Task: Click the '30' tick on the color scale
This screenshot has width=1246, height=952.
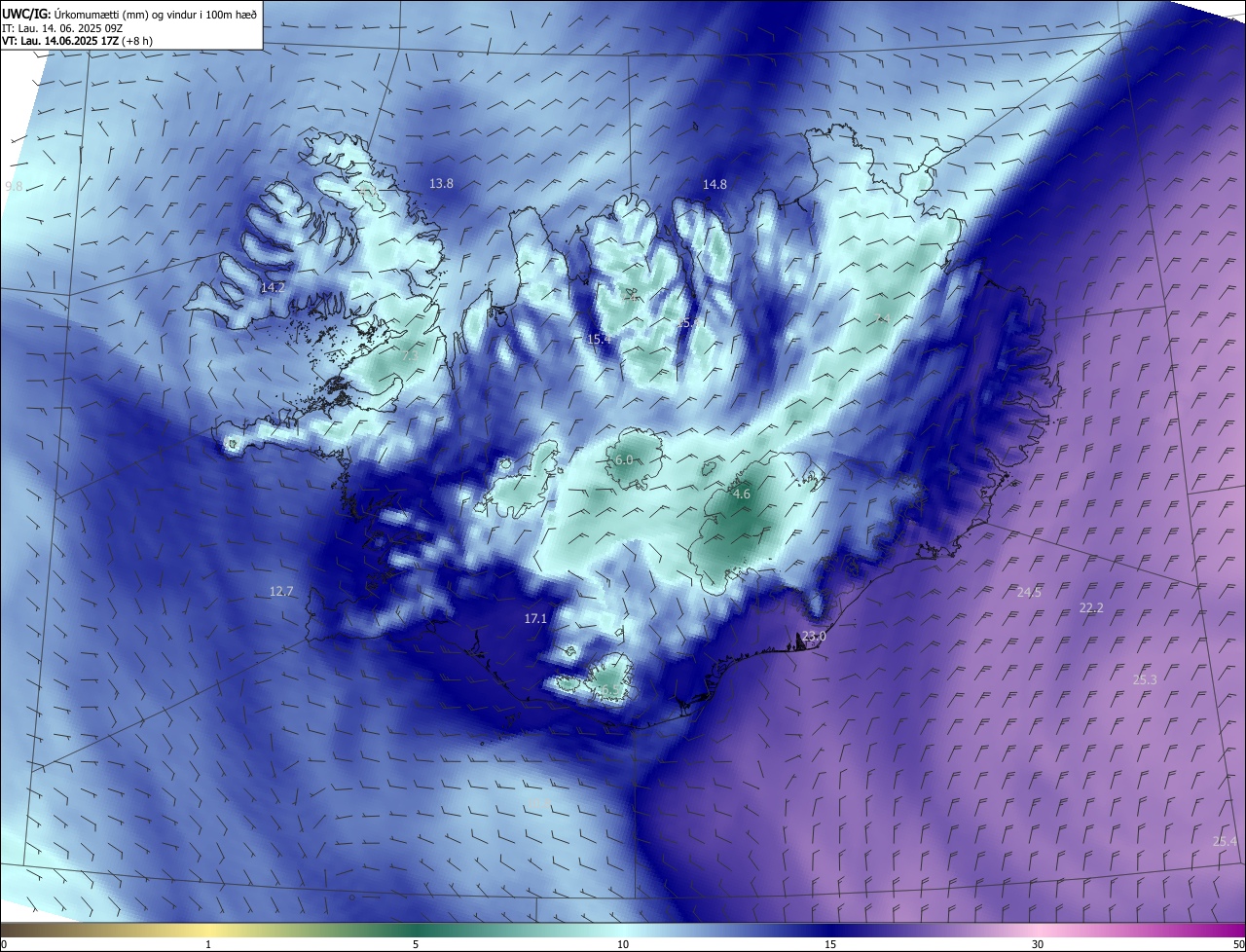Action: tap(1038, 944)
